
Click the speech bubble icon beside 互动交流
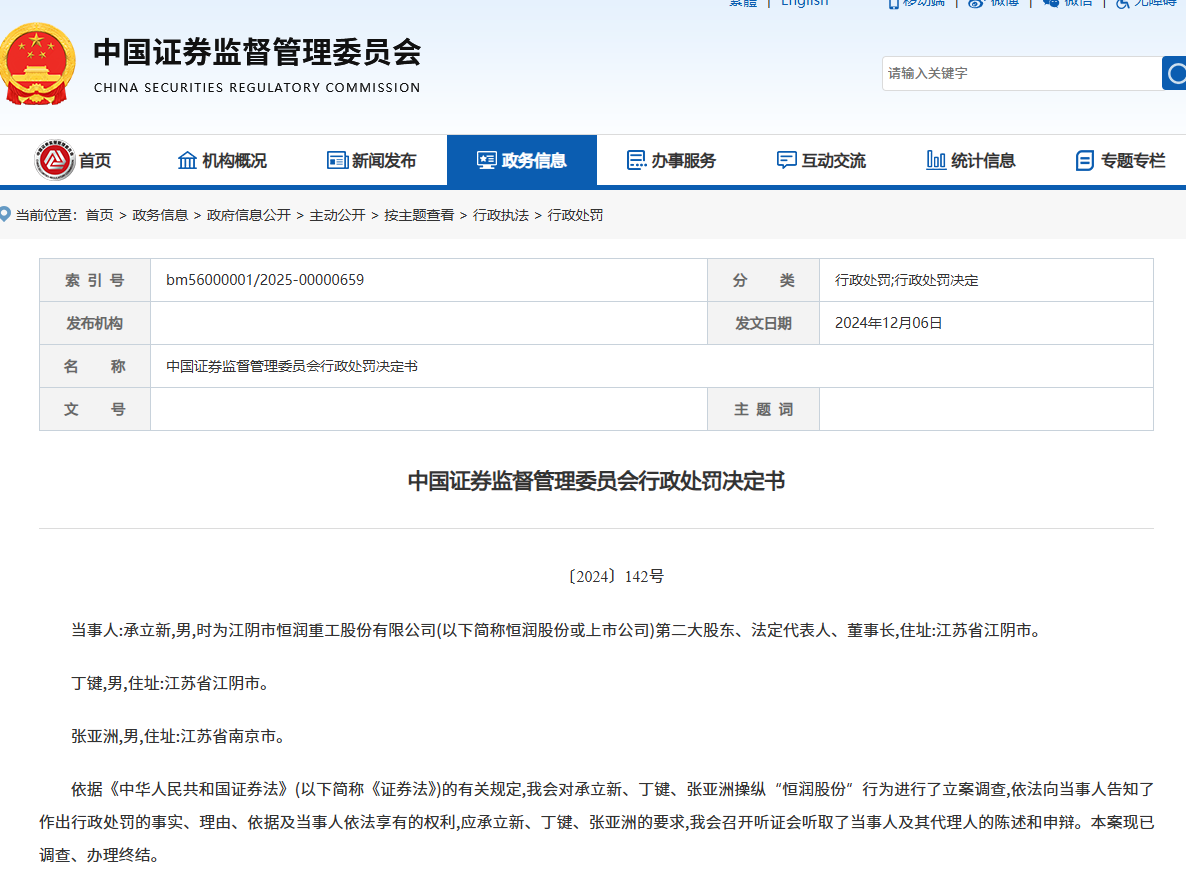[786, 160]
